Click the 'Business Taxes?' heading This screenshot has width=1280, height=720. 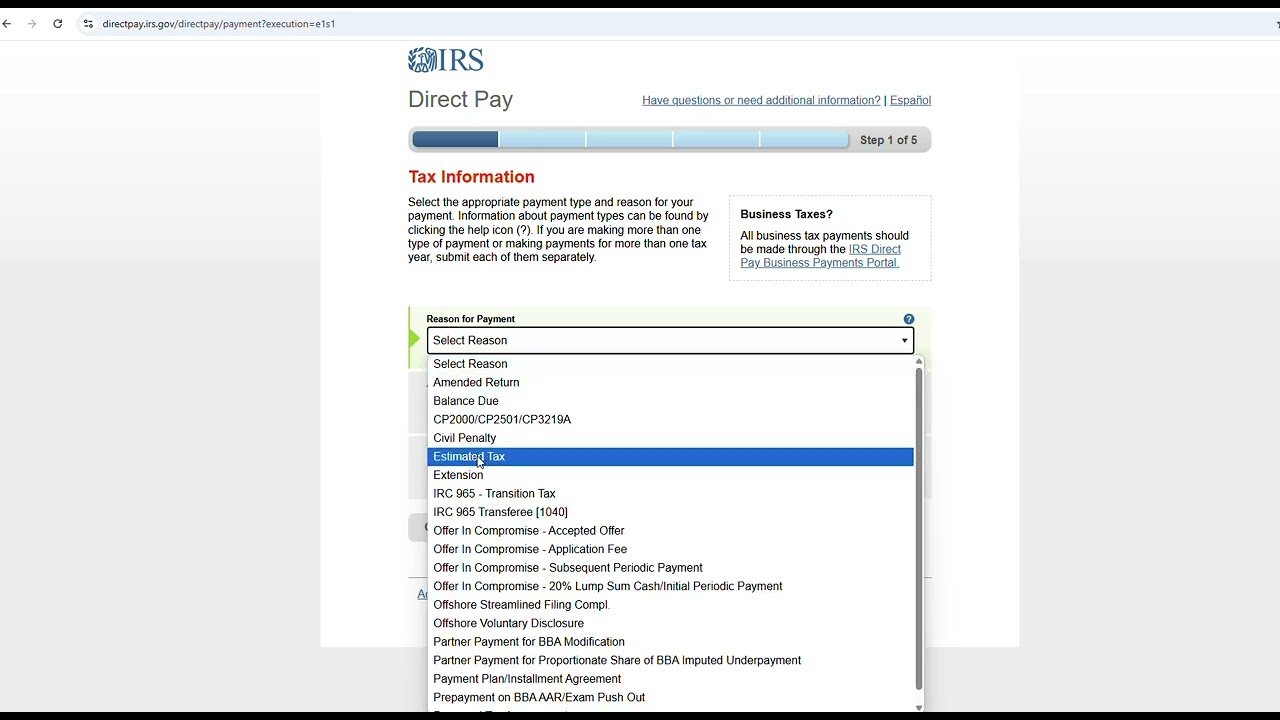787,214
